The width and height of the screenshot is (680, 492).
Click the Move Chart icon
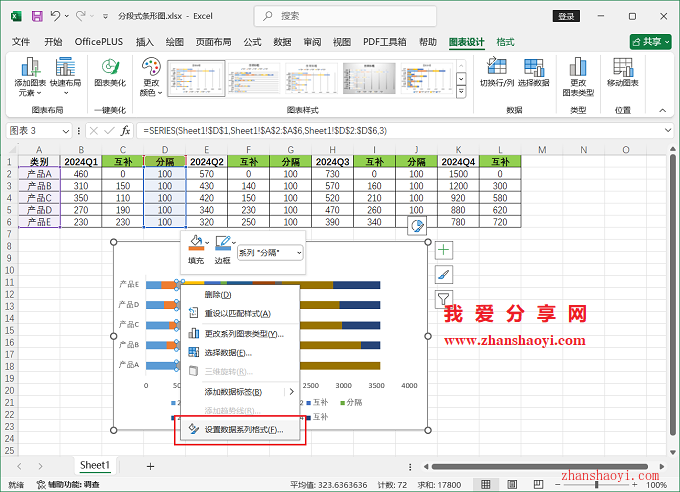coord(622,72)
